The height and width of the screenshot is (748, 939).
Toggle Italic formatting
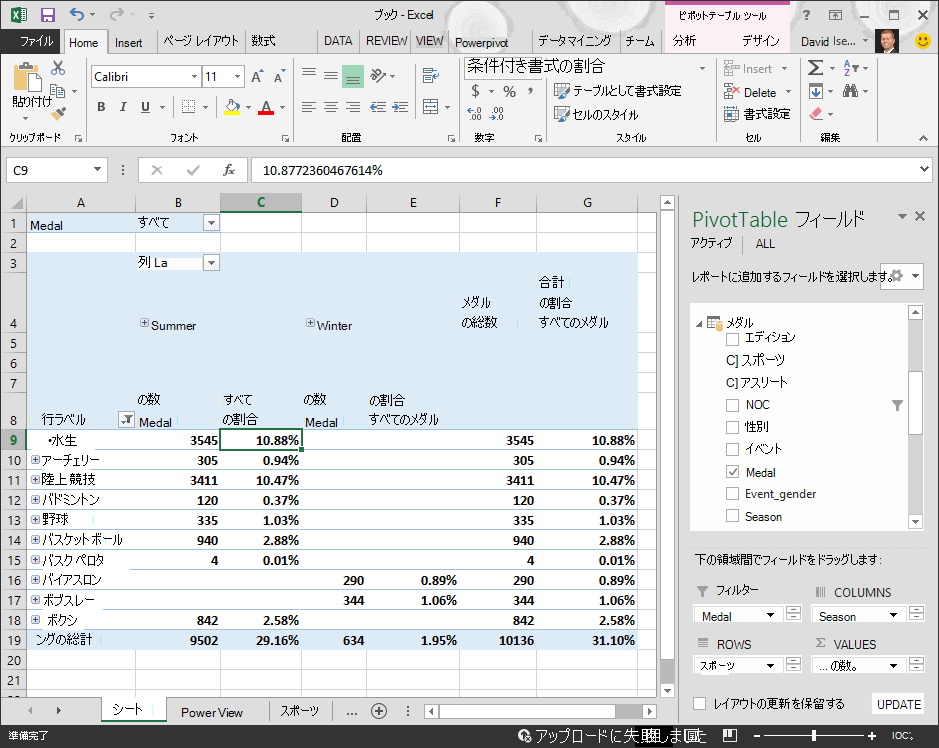[123, 107]
